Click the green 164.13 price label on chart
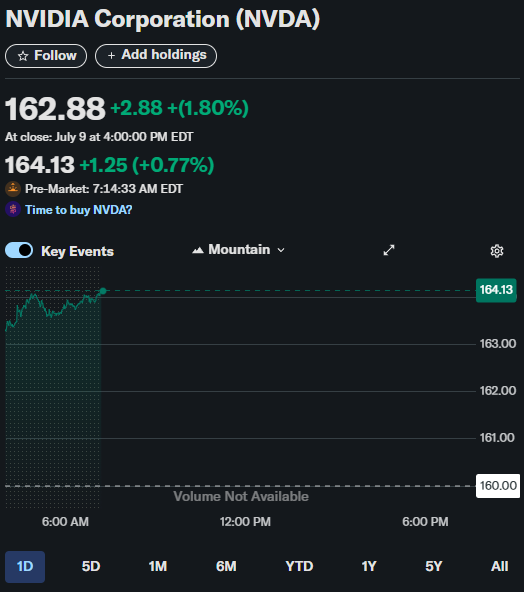 click(x=496, y=290)
